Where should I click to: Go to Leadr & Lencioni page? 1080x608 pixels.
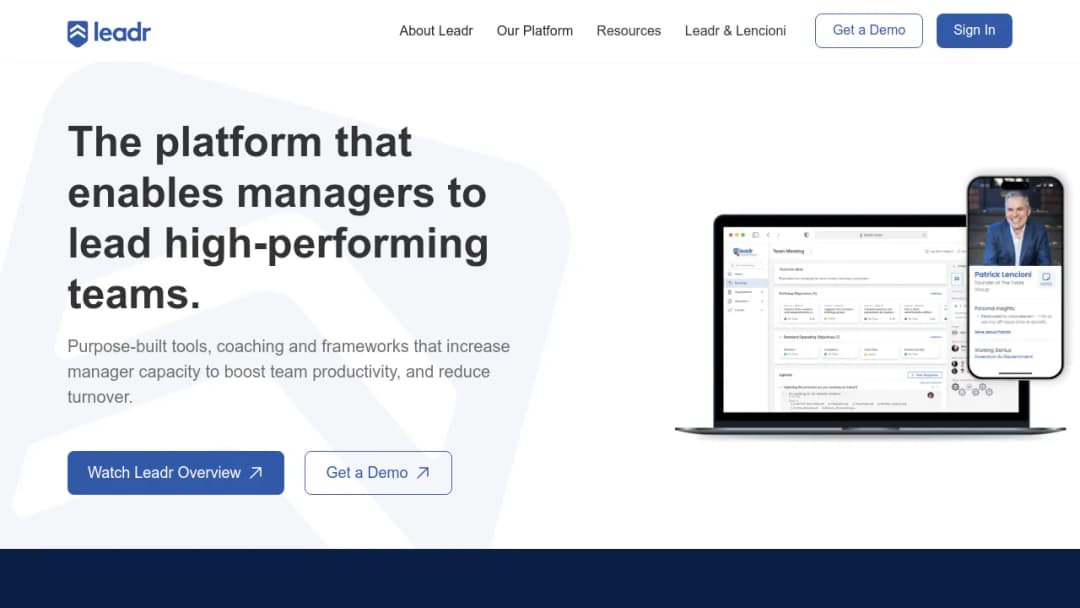735,31
